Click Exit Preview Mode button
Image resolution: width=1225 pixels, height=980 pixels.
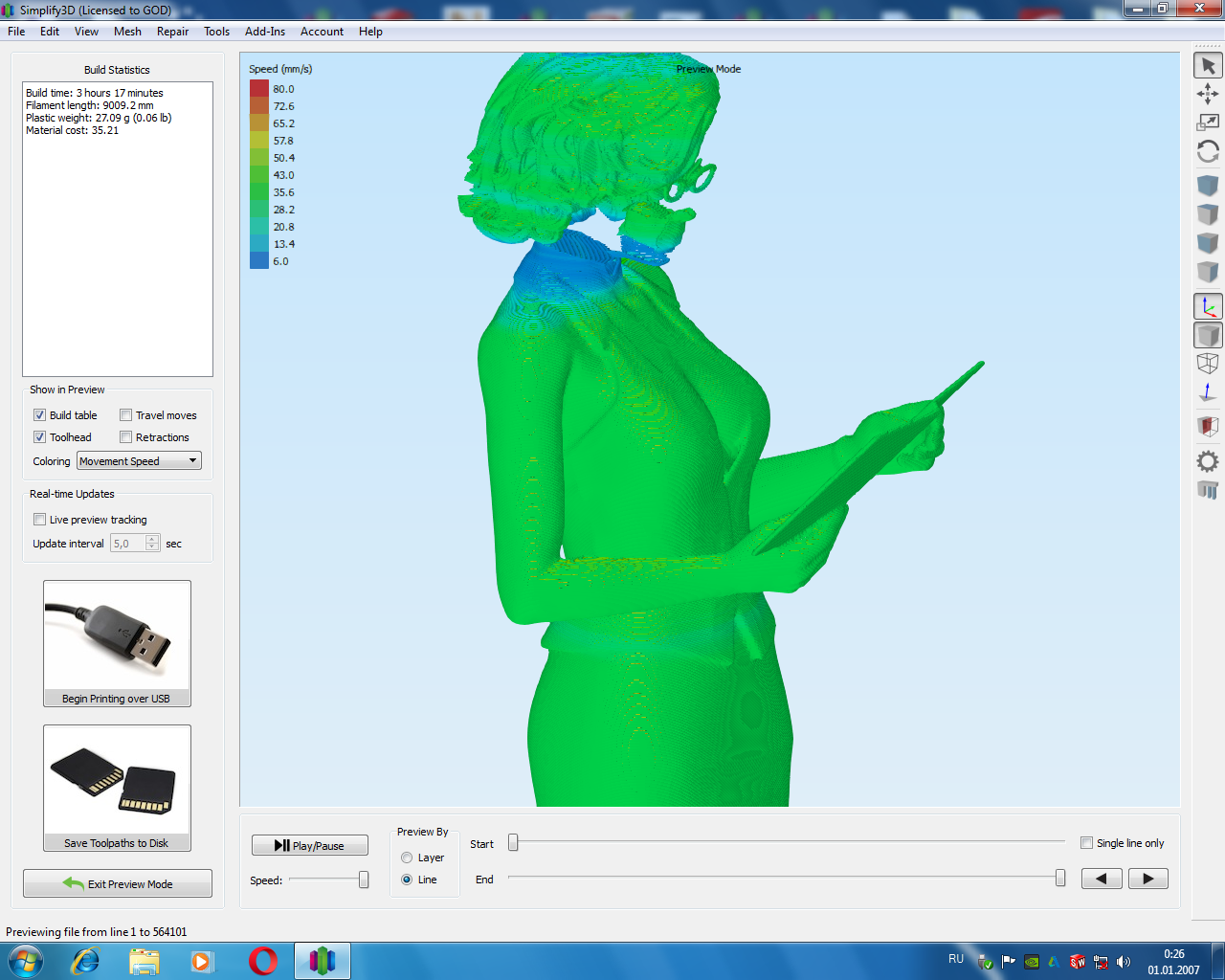click(118, 883)
